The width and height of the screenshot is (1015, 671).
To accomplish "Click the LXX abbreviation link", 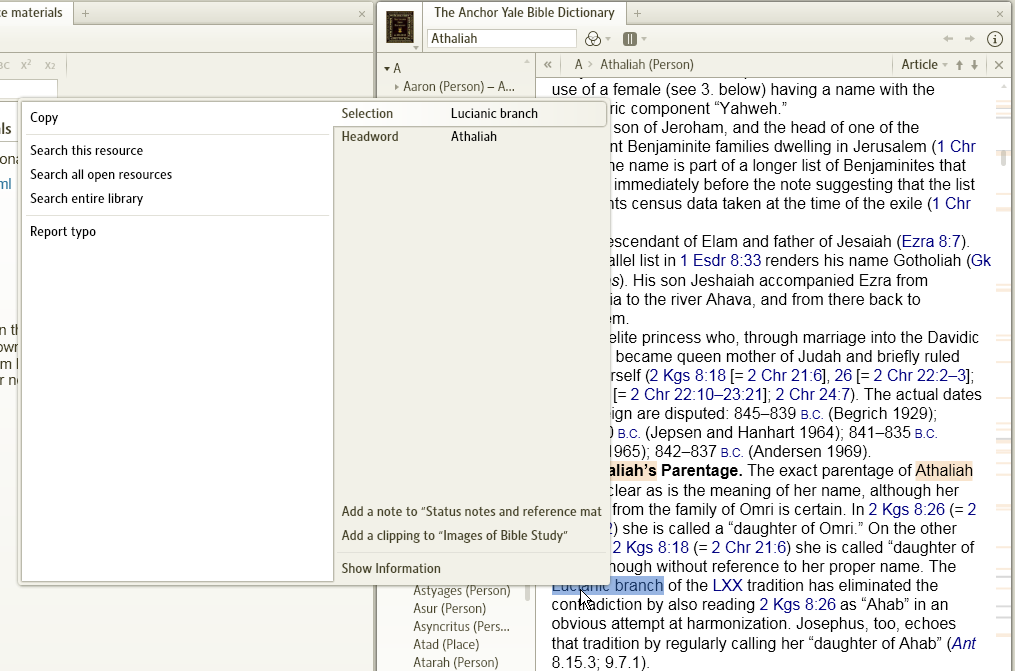I will 727,586.
